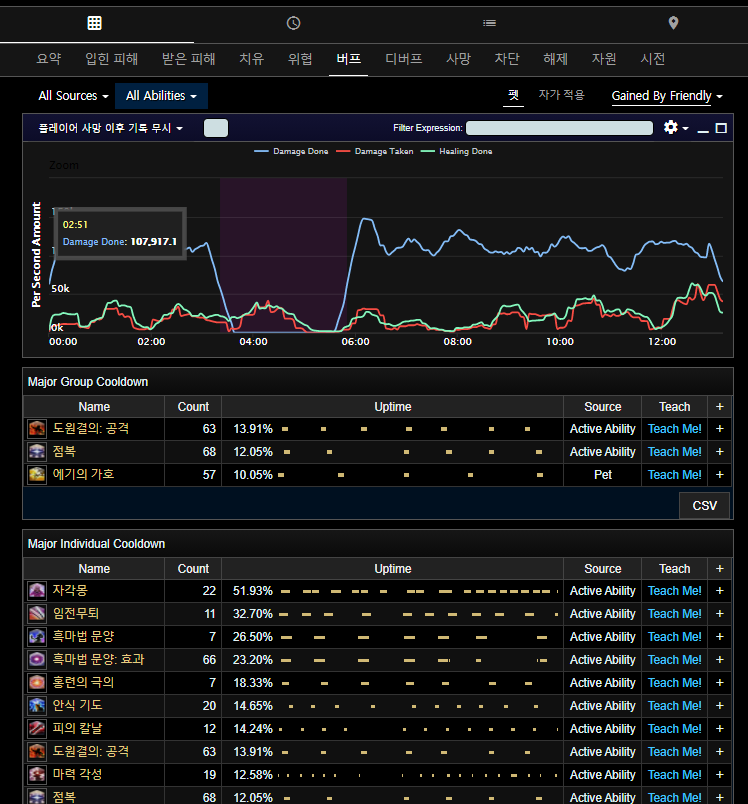Click the list view icon in the top bar

click(489, 22)
